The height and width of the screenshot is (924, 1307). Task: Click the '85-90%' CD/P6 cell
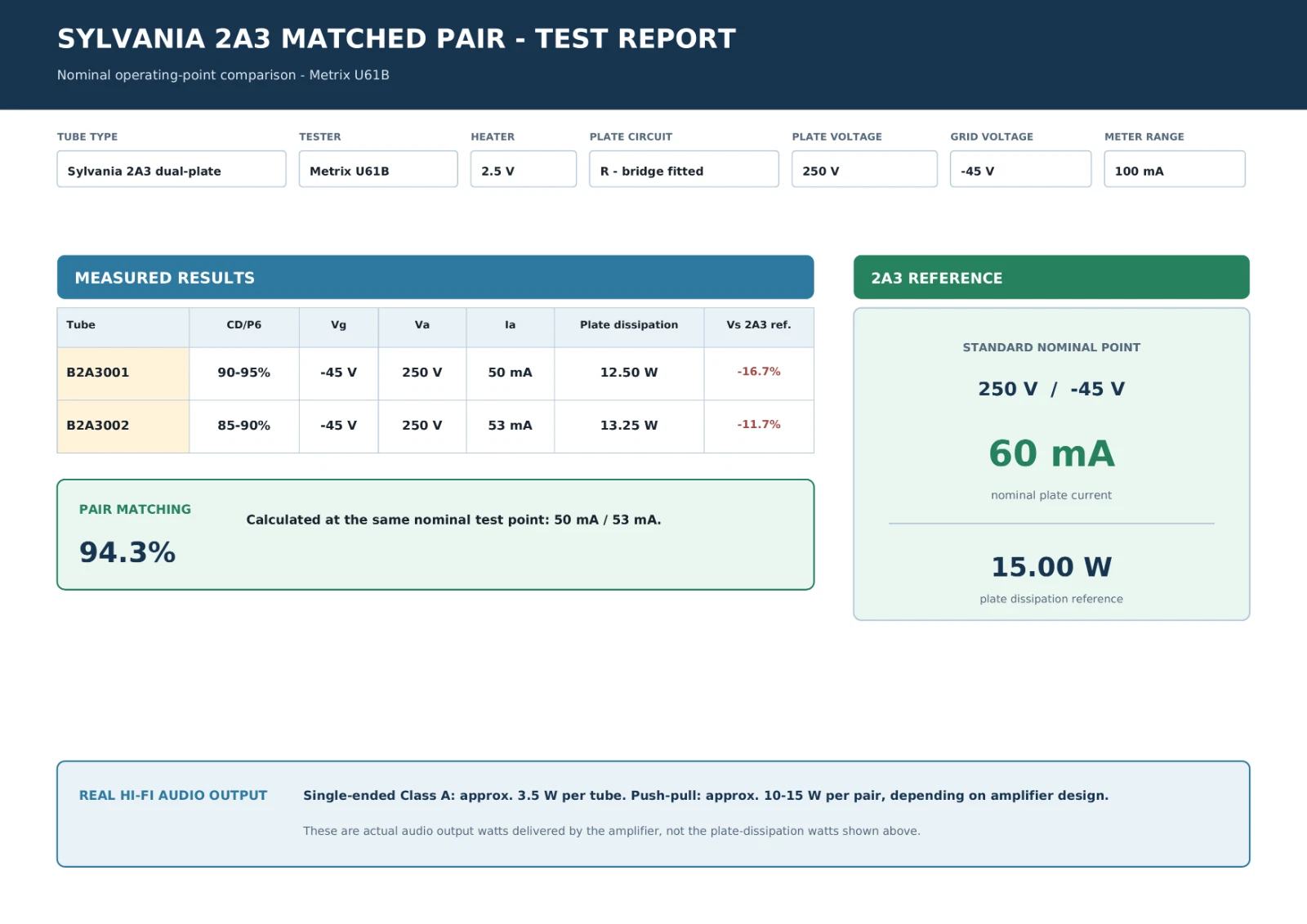[x=244, y=426]
